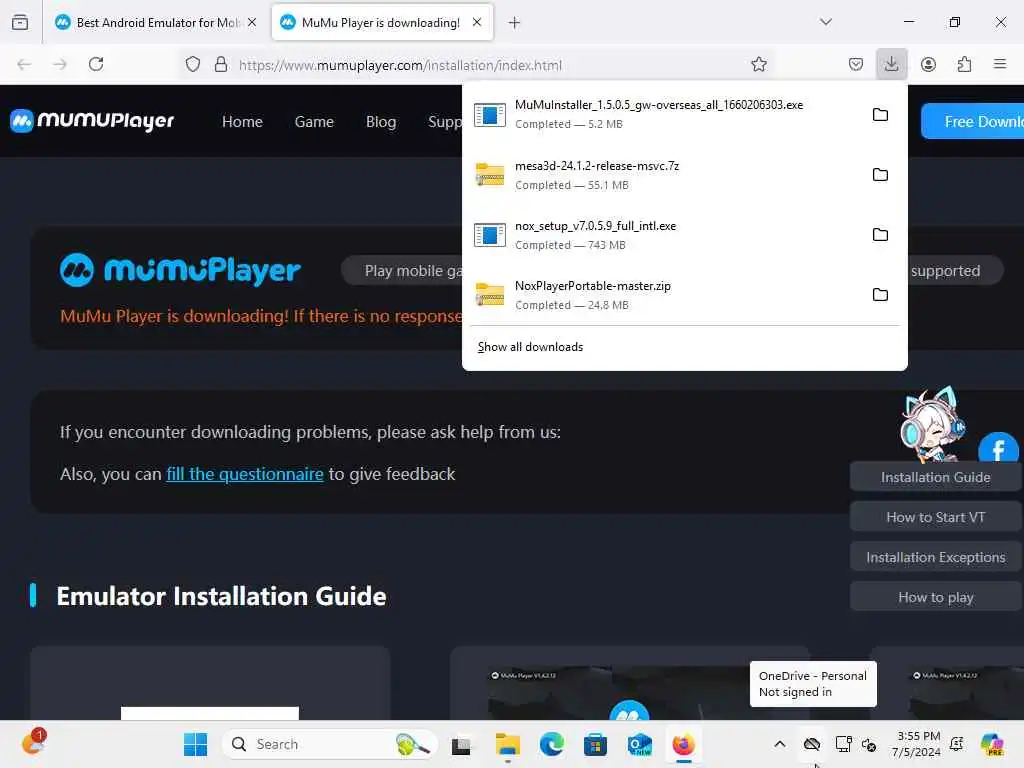Viewport: 1024px width, 768px height.
Task: Click the MuMuPlayer header logo
Action: tap(92, 121)
